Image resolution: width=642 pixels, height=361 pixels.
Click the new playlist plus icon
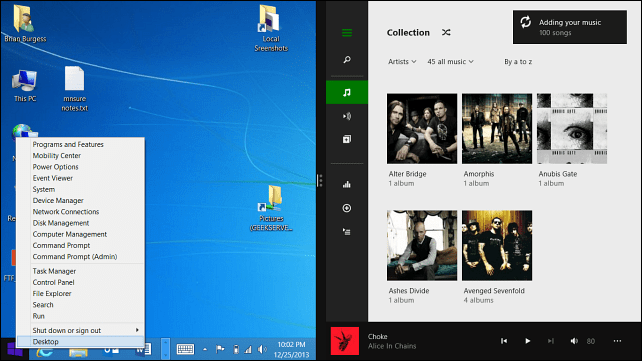[347, 208]
